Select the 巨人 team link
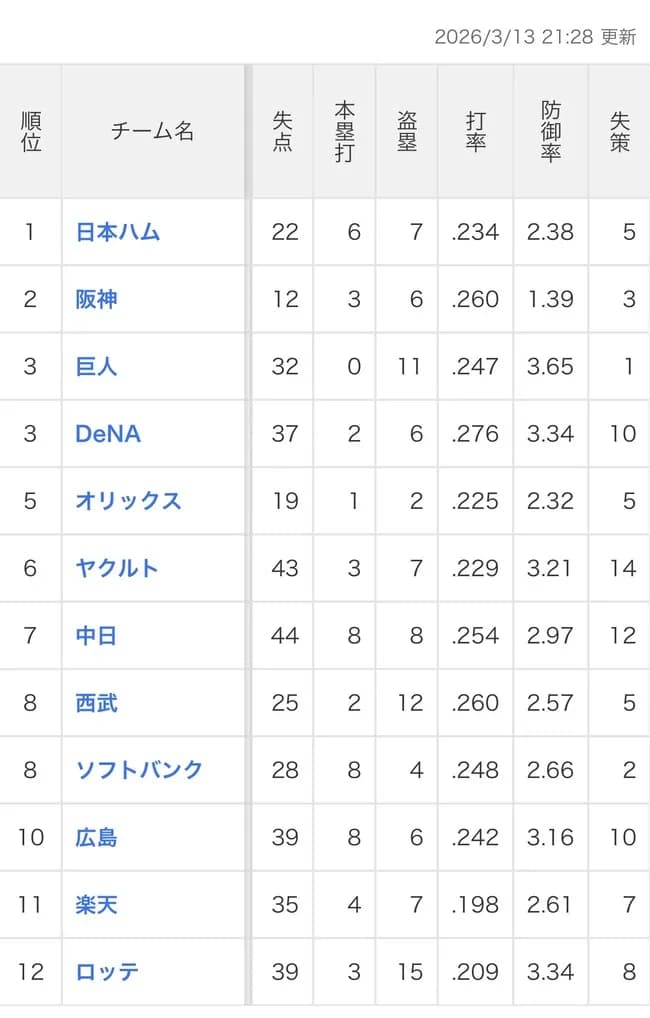Viewport: 650px width, 1018px height. pyautogui.click(x=94, y=366)
